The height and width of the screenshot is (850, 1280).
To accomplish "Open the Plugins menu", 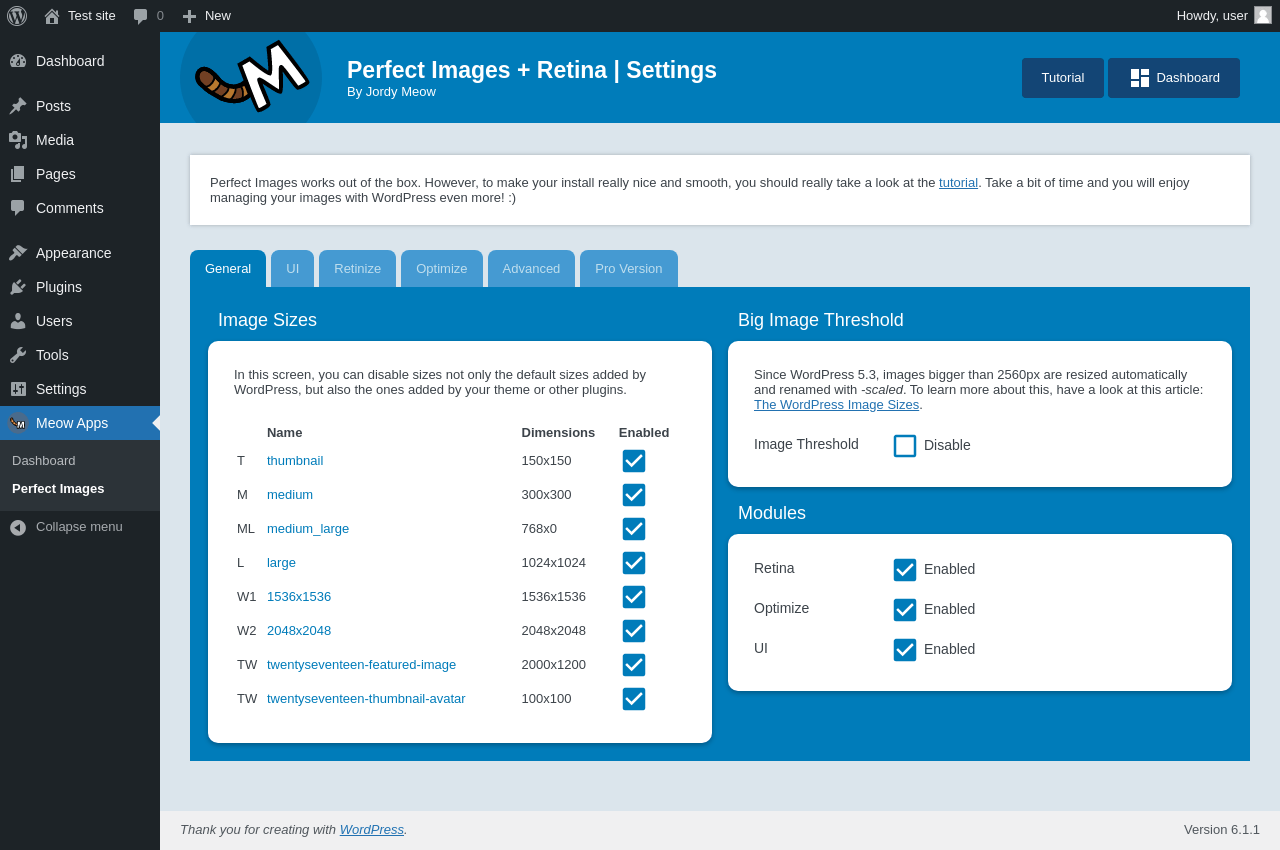I will (80, 287).
